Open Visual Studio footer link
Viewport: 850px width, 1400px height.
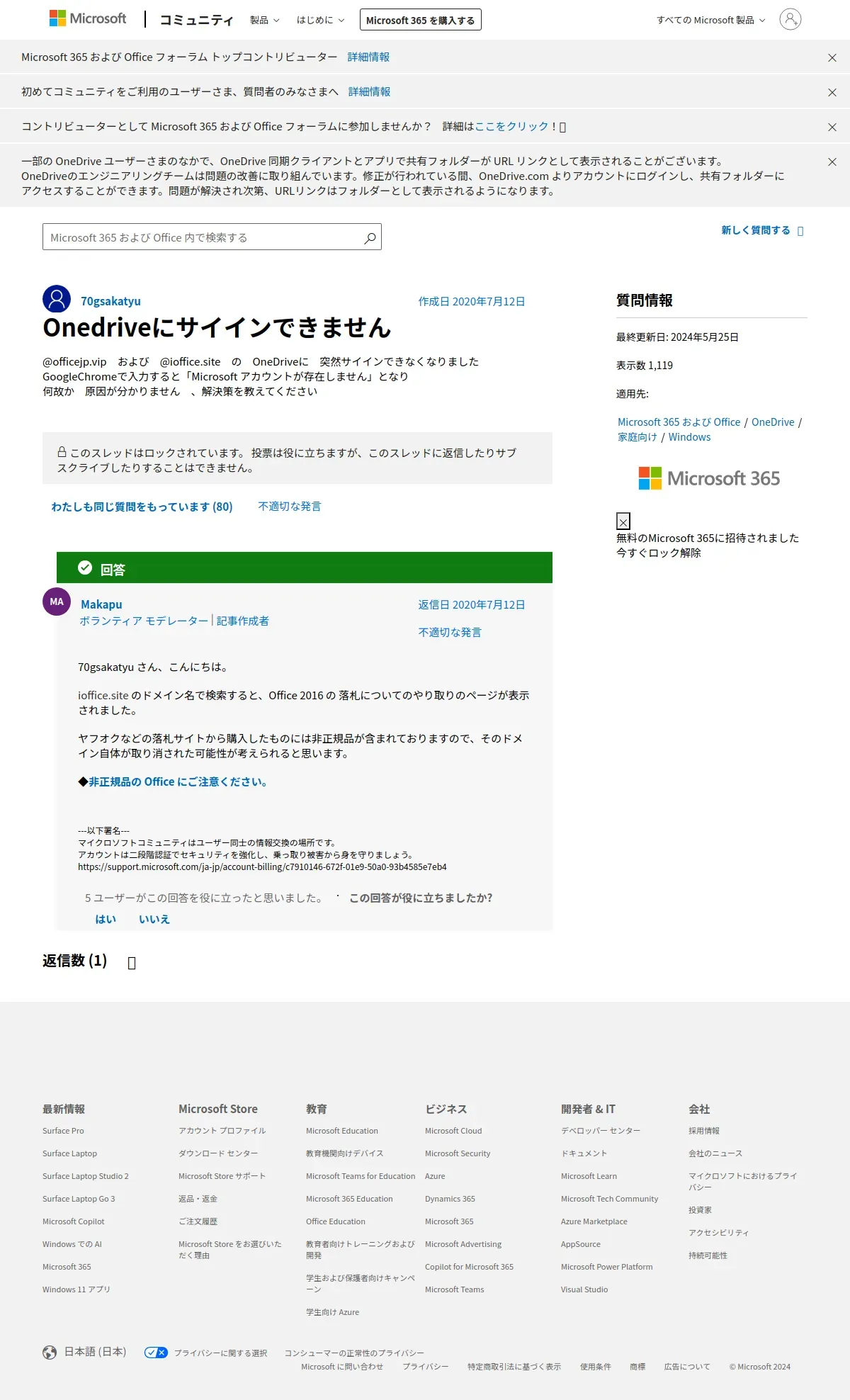coord(584,1289)
